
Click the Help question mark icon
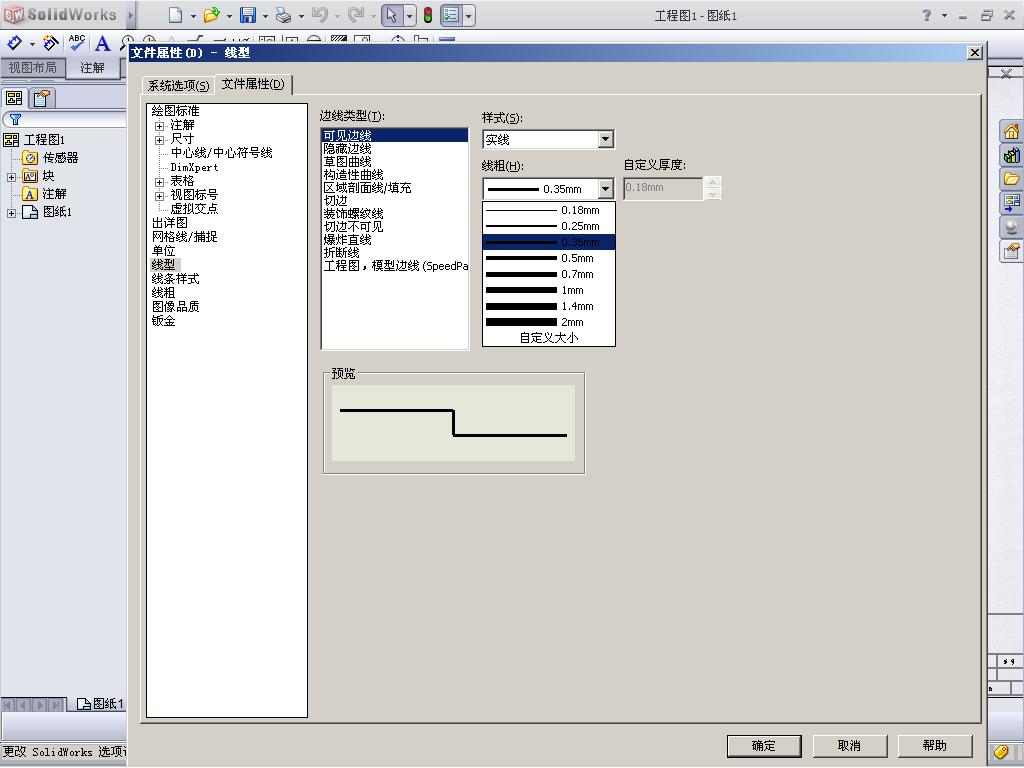pos(927,15)
